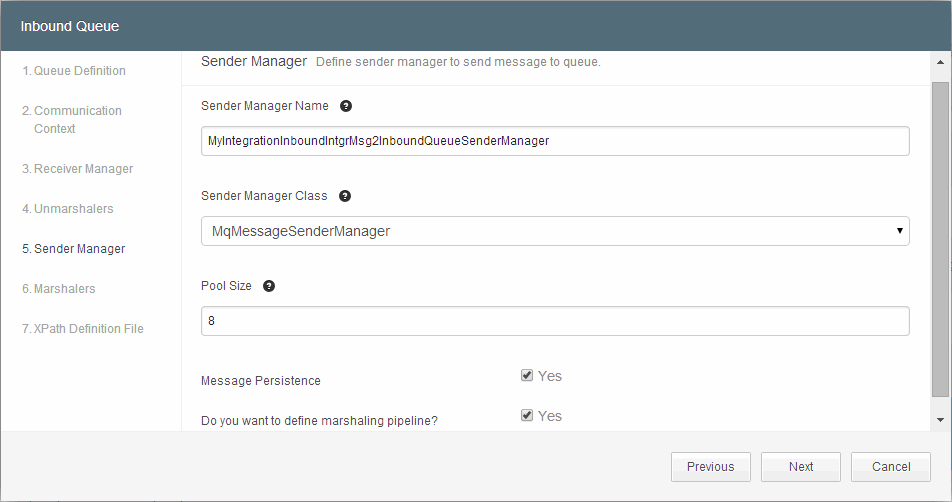Cancel the Inbound Queue wizard

coord(891,467)
